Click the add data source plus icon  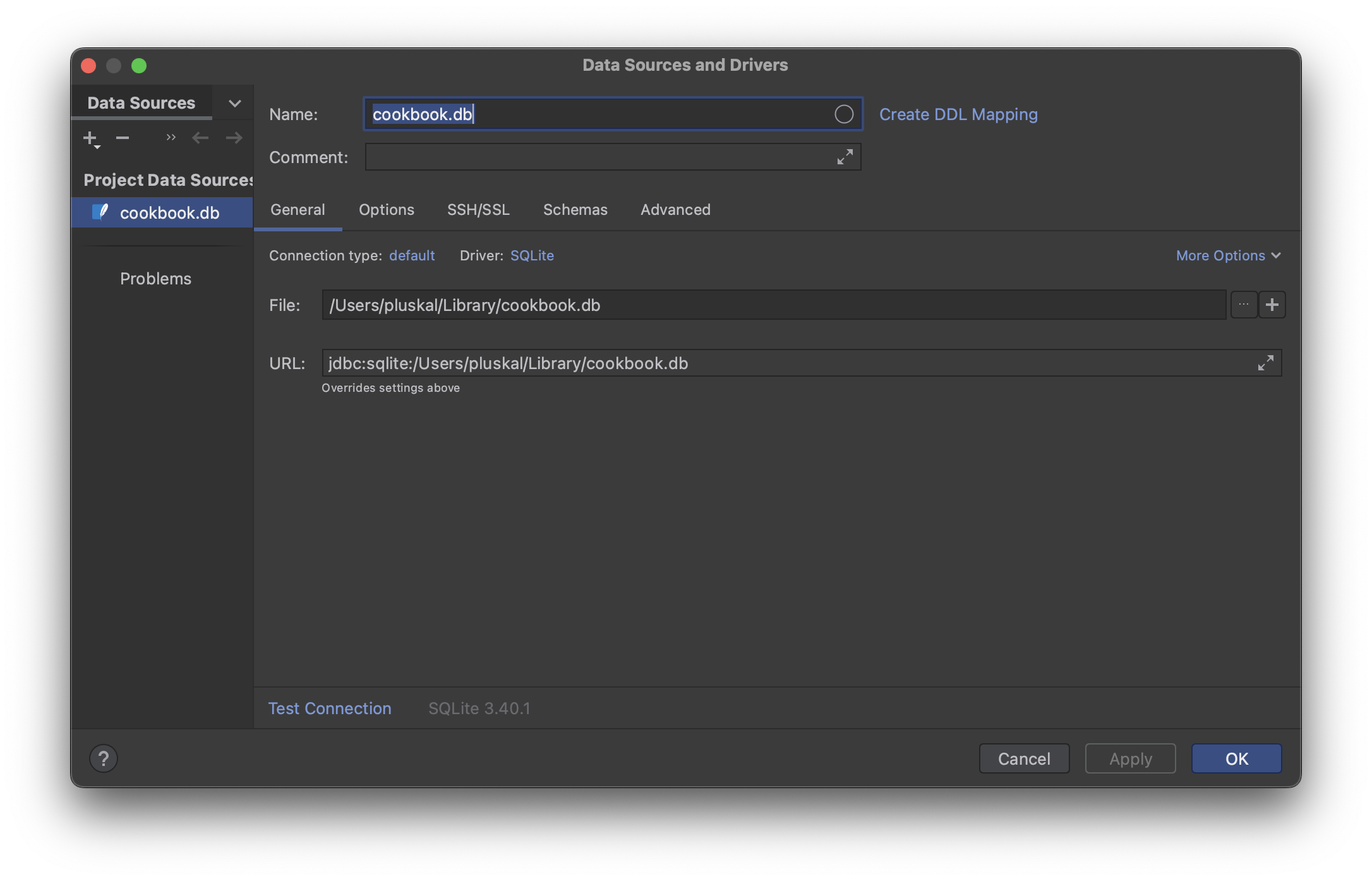(91, 138)
